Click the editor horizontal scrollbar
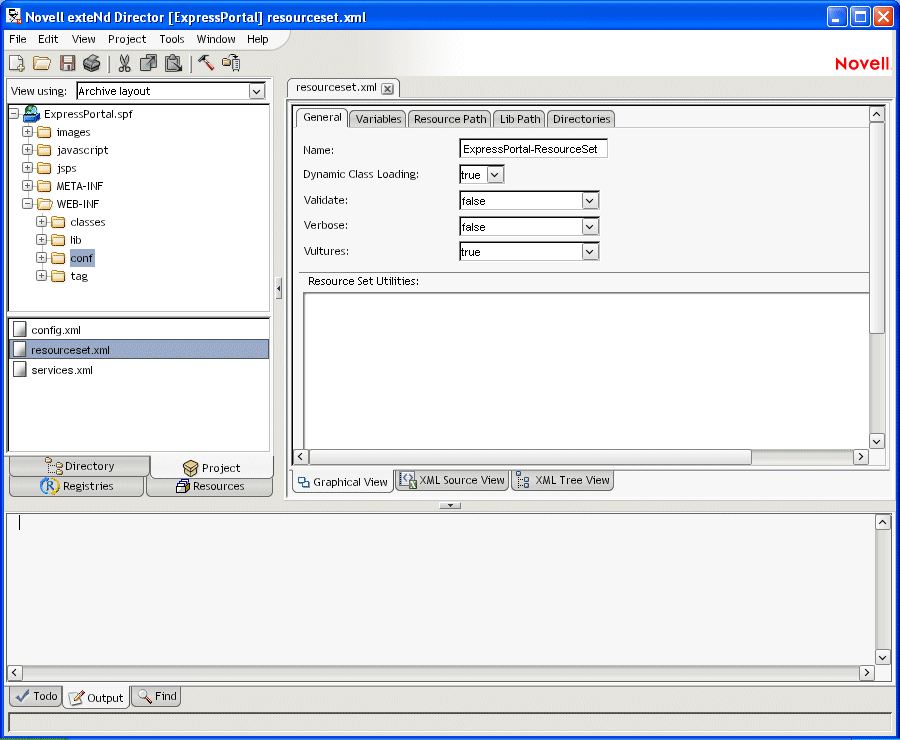Viewport: 900px width, 740px height. point(530,457)
